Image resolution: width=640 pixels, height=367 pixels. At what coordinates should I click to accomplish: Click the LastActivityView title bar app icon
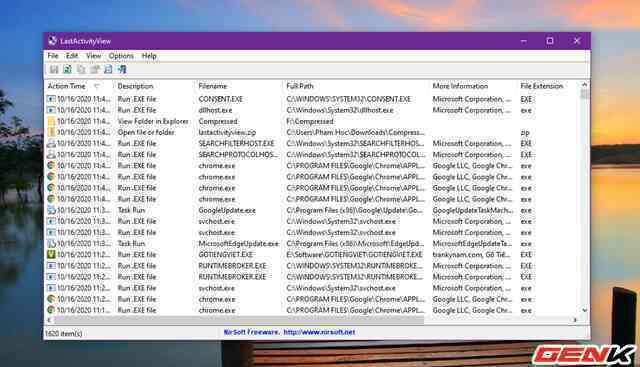52,41
